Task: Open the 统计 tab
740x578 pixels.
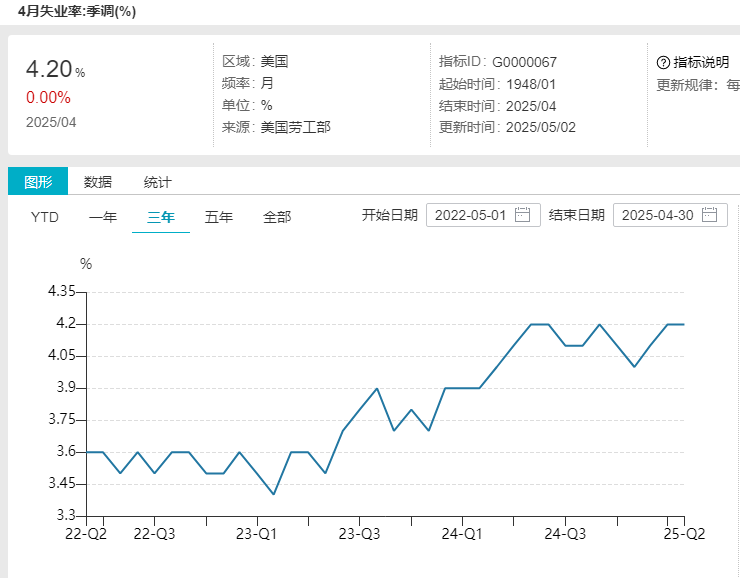Action: (x=157, y=182)
